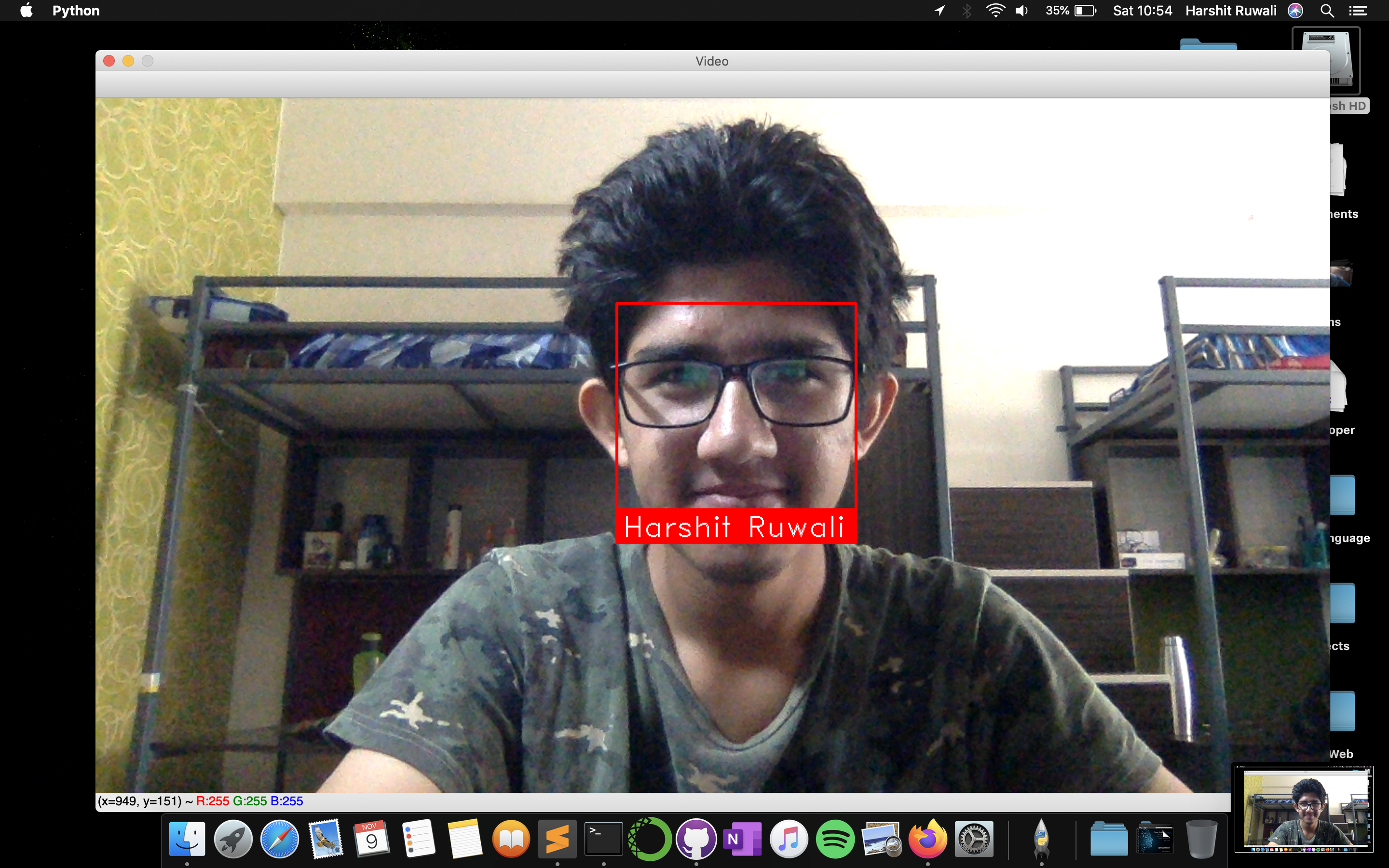
Task: Open the Notes app in dock
Action: 465,839
